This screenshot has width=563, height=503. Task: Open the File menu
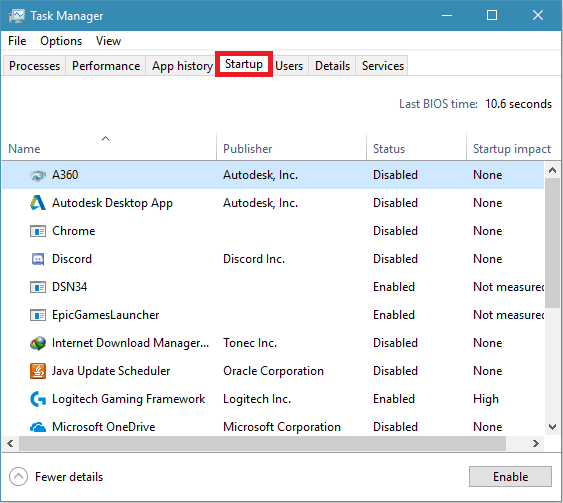pos(17,41)
